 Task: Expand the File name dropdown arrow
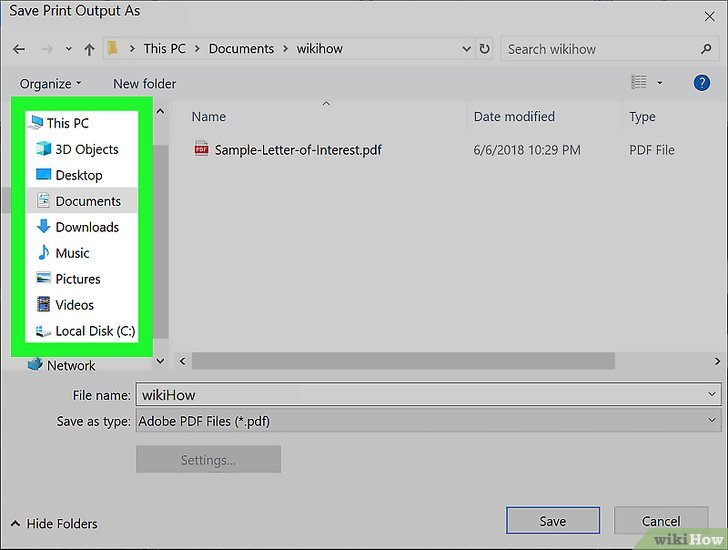[712, 395]
